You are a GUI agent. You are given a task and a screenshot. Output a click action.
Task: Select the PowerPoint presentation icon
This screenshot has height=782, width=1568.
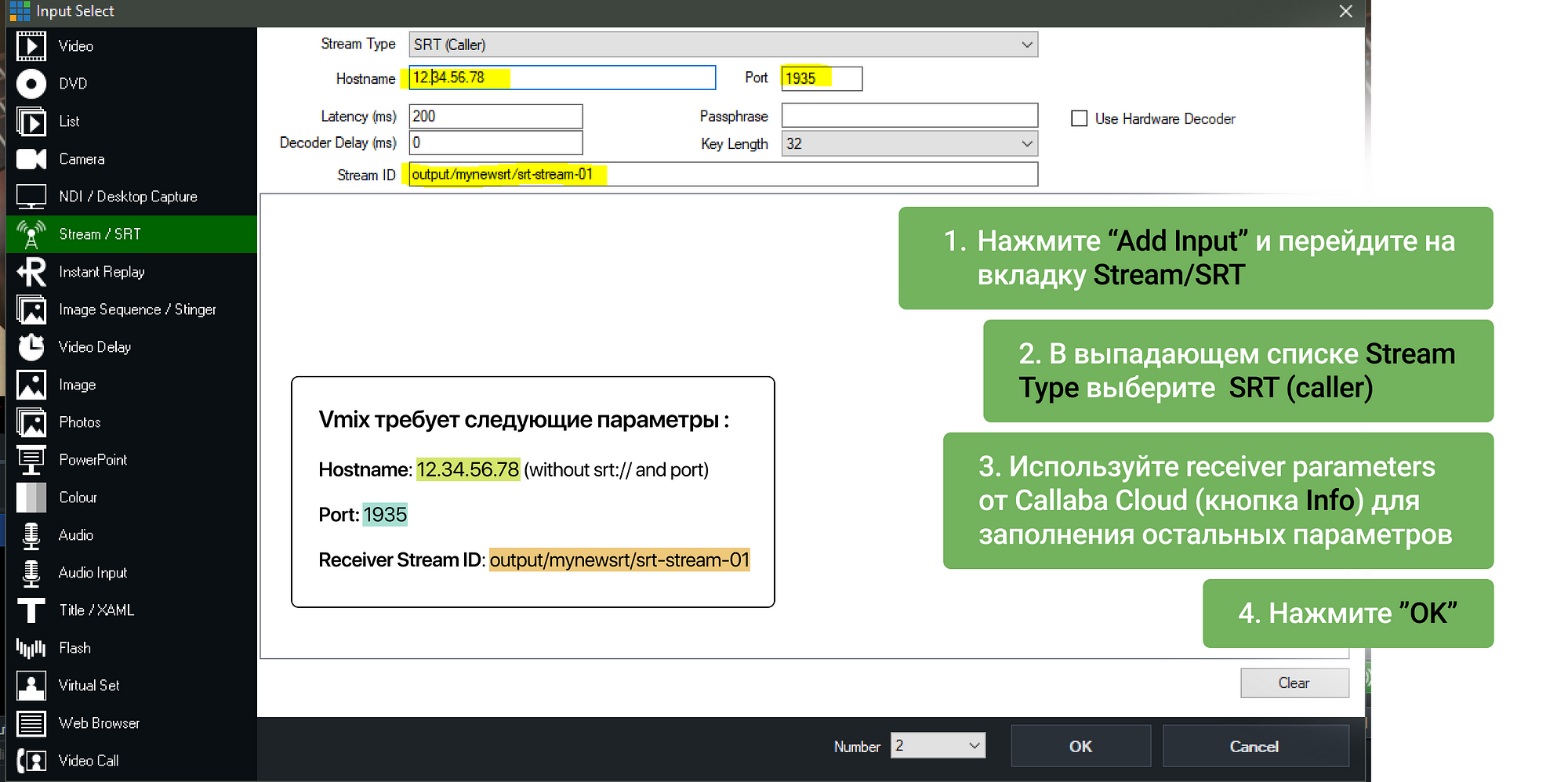(31, 460)
